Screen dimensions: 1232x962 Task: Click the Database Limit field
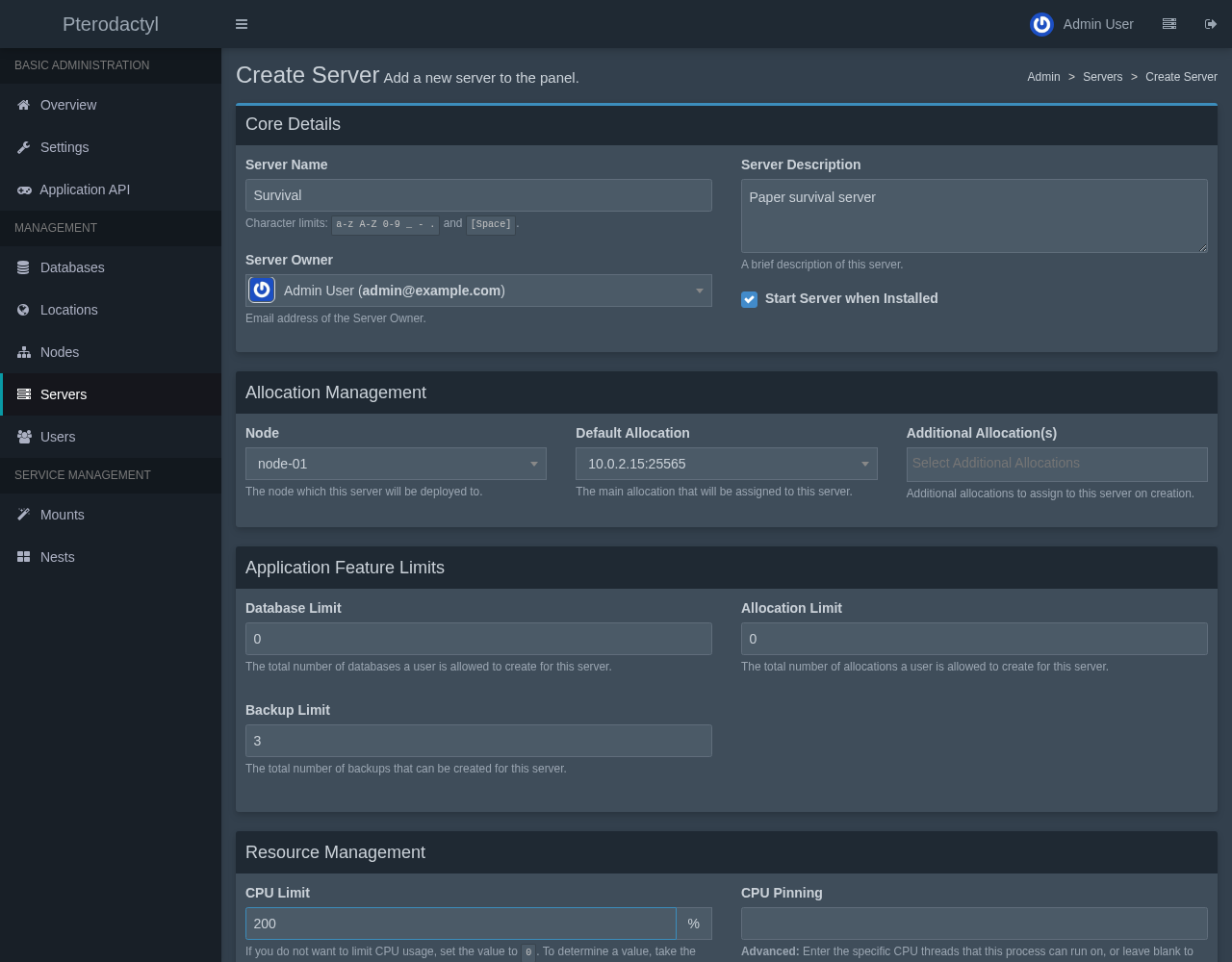click(478, 639)
